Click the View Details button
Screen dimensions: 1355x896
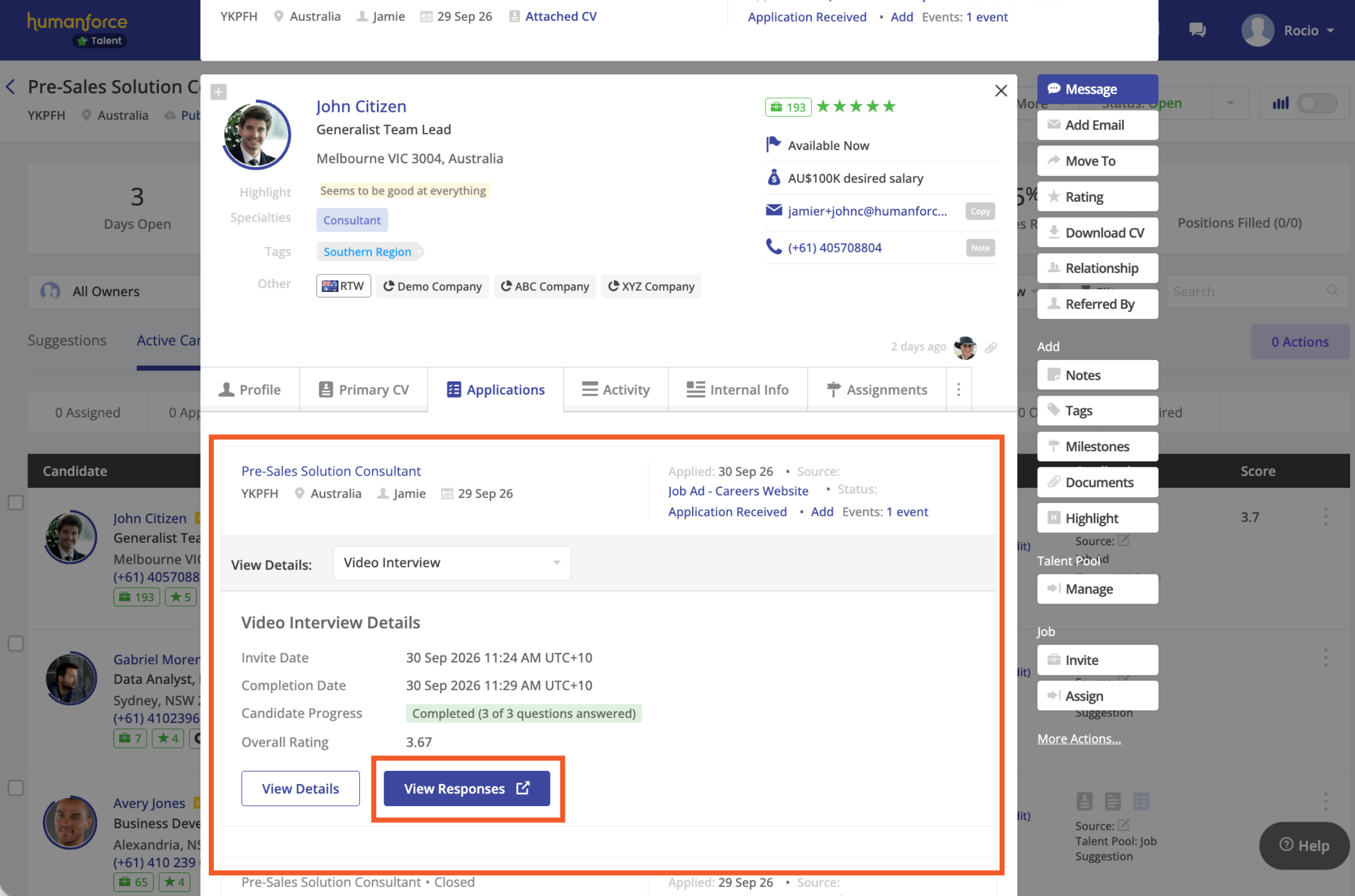(x=300, y=789)
